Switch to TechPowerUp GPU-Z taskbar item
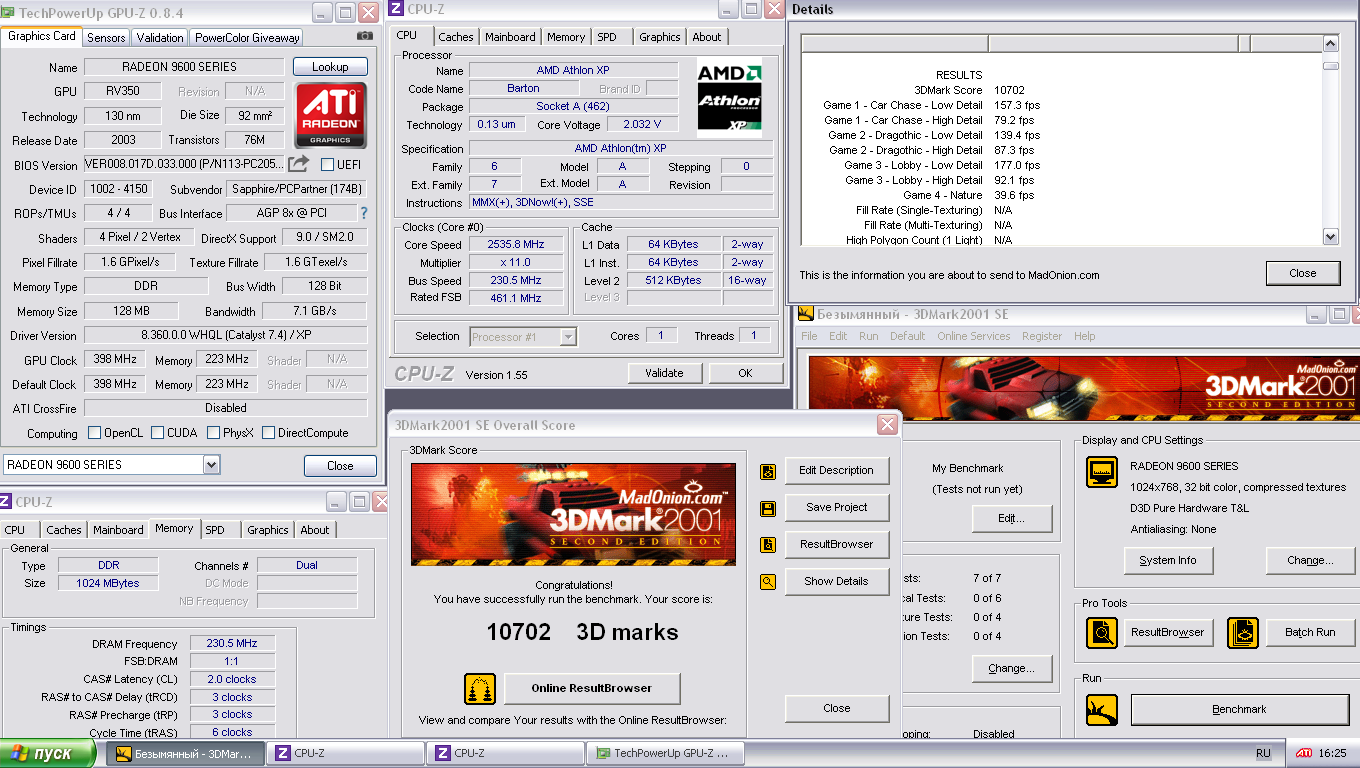 pyautogui.click(x=665, y=753)
